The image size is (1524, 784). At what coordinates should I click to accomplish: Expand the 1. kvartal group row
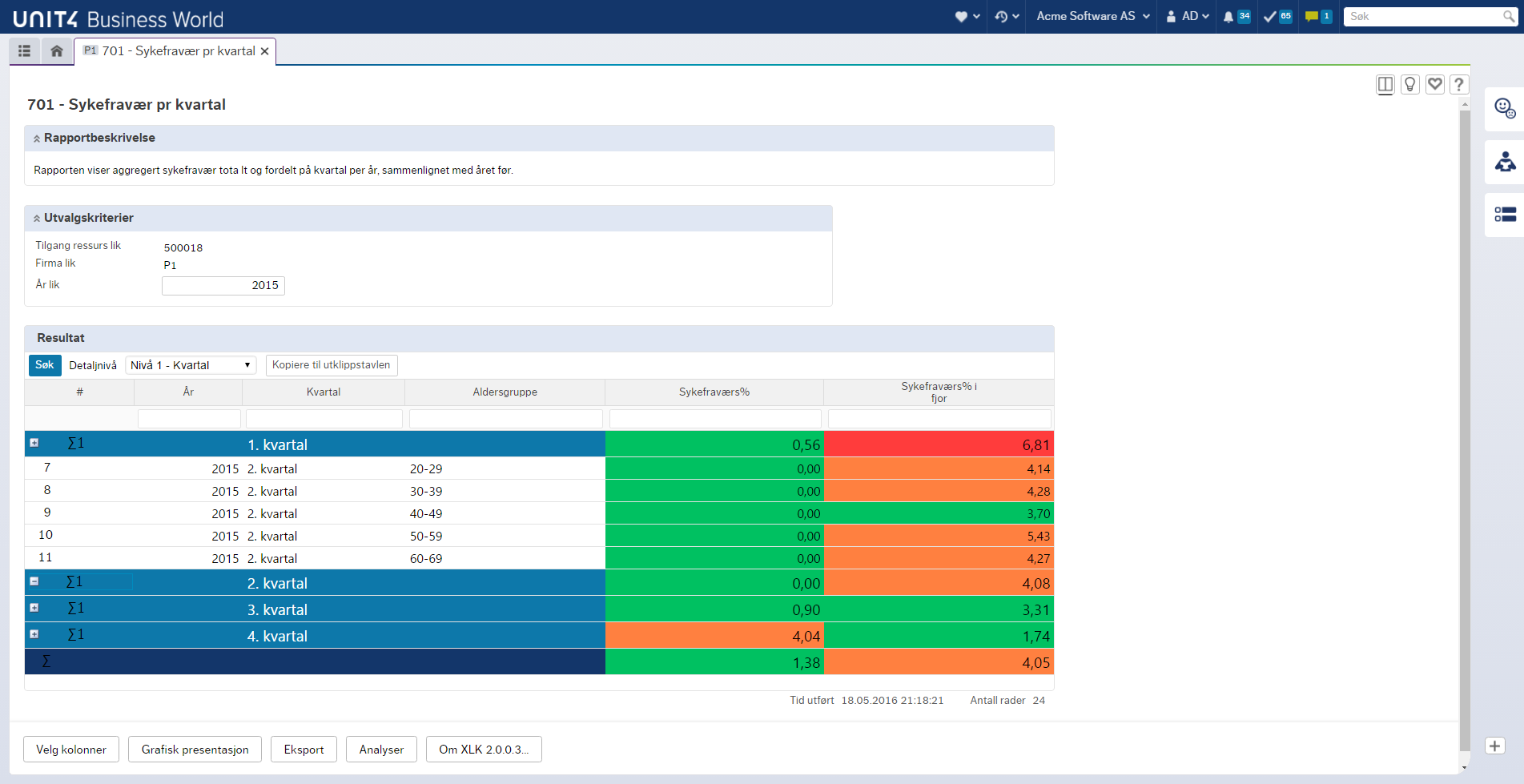pyautogui.click(x=34, y=443)
